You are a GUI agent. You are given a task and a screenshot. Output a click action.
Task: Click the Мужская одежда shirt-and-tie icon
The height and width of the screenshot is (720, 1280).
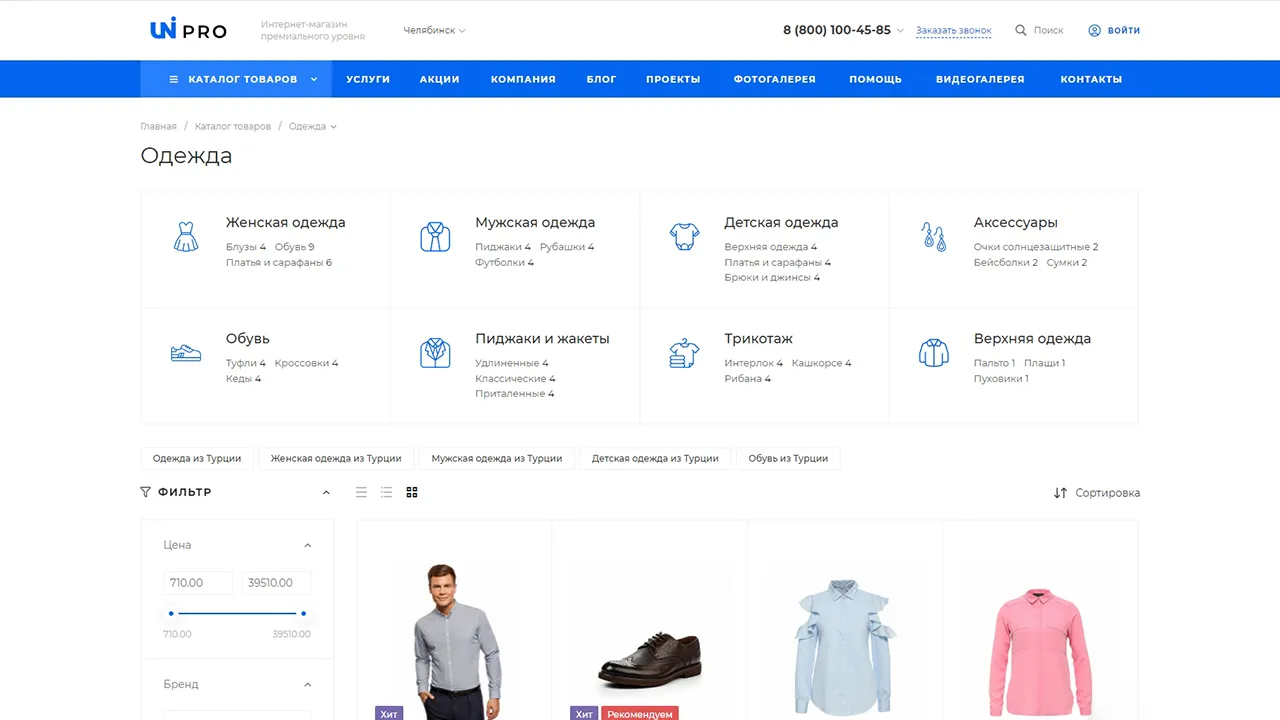(x=435, y=237)
